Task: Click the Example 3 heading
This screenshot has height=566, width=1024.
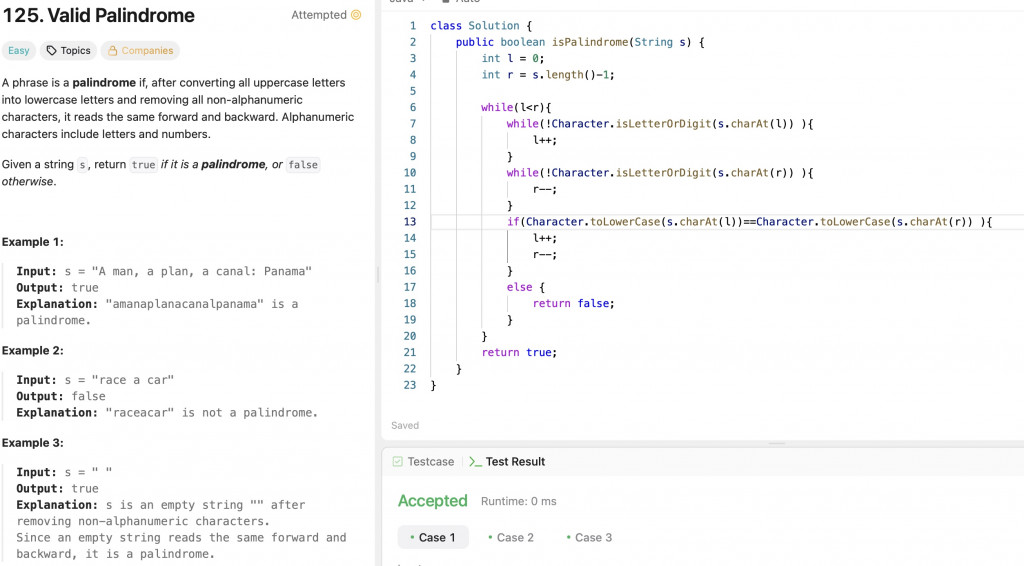Action: (x=33, y=443)
